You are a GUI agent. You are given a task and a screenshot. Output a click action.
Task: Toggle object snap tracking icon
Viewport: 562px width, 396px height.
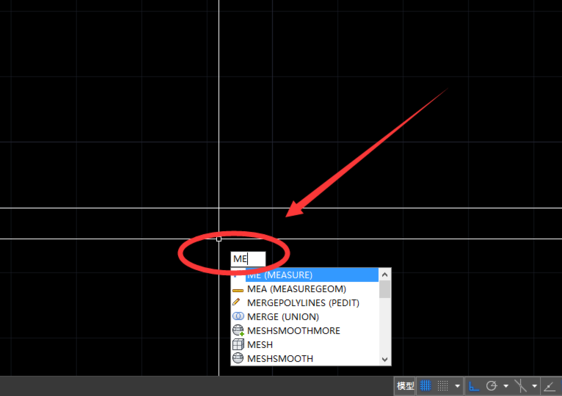pyautogui.click(x=549, y=386)
